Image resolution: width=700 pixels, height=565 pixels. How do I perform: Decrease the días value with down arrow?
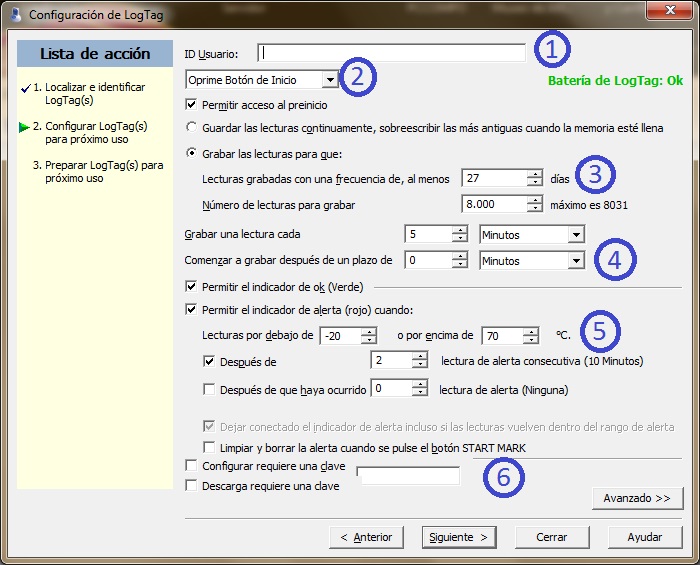point(535,182)
